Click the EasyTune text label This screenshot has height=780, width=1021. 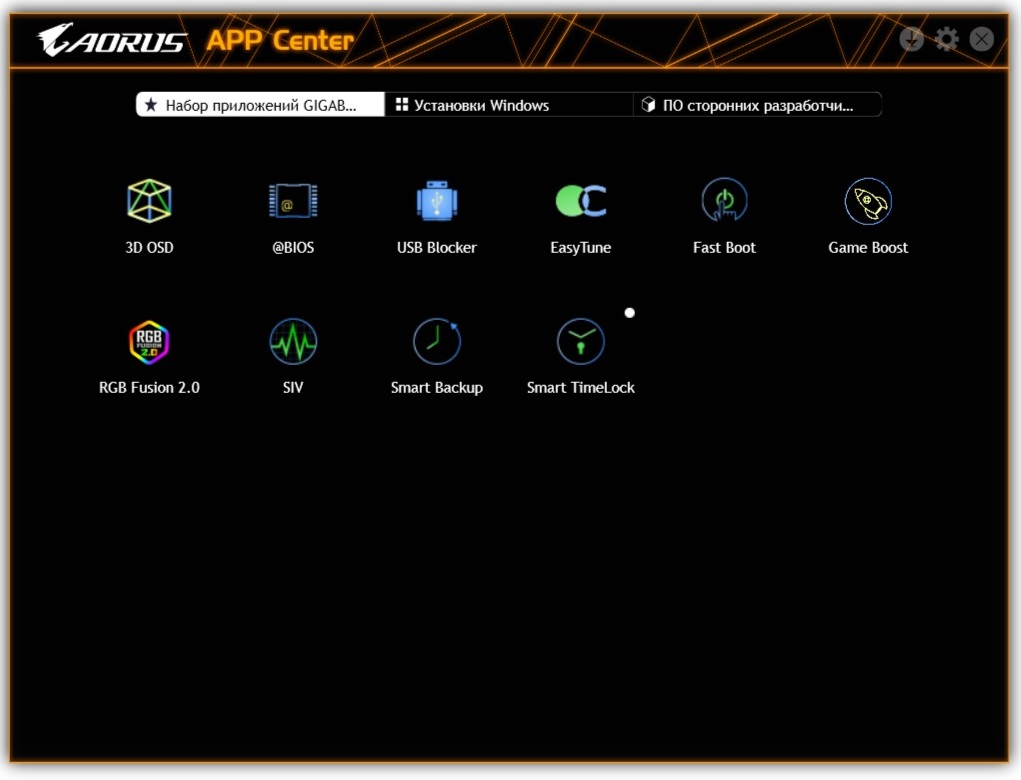point(581,247)
